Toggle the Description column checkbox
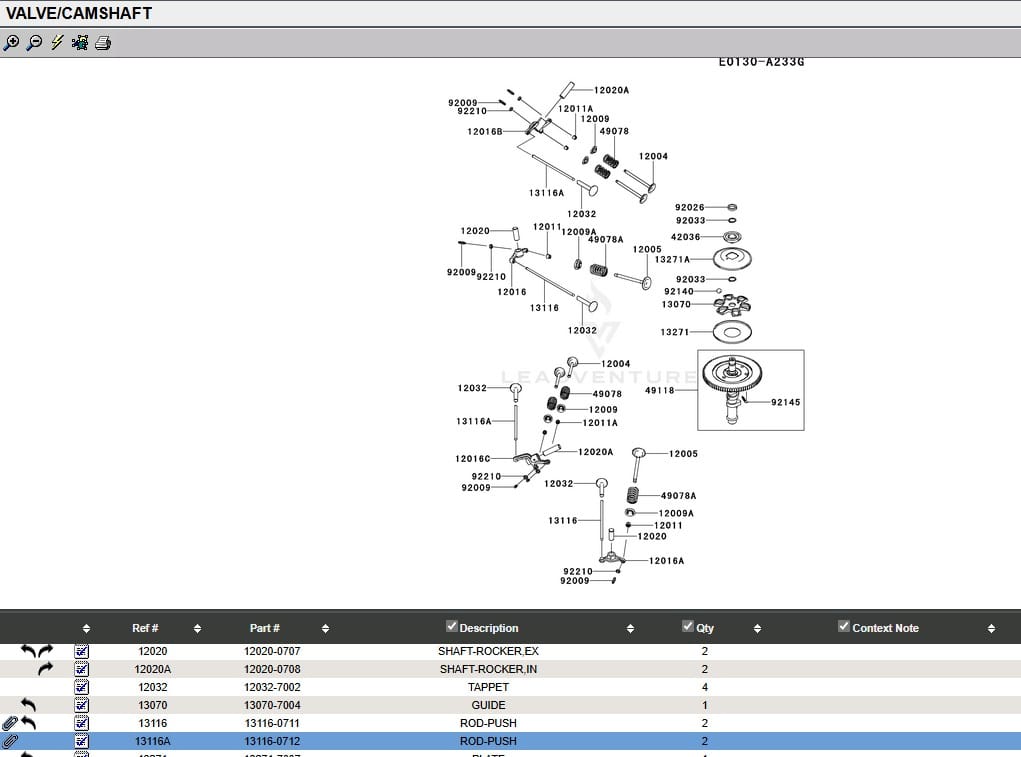 coord(452,627)
